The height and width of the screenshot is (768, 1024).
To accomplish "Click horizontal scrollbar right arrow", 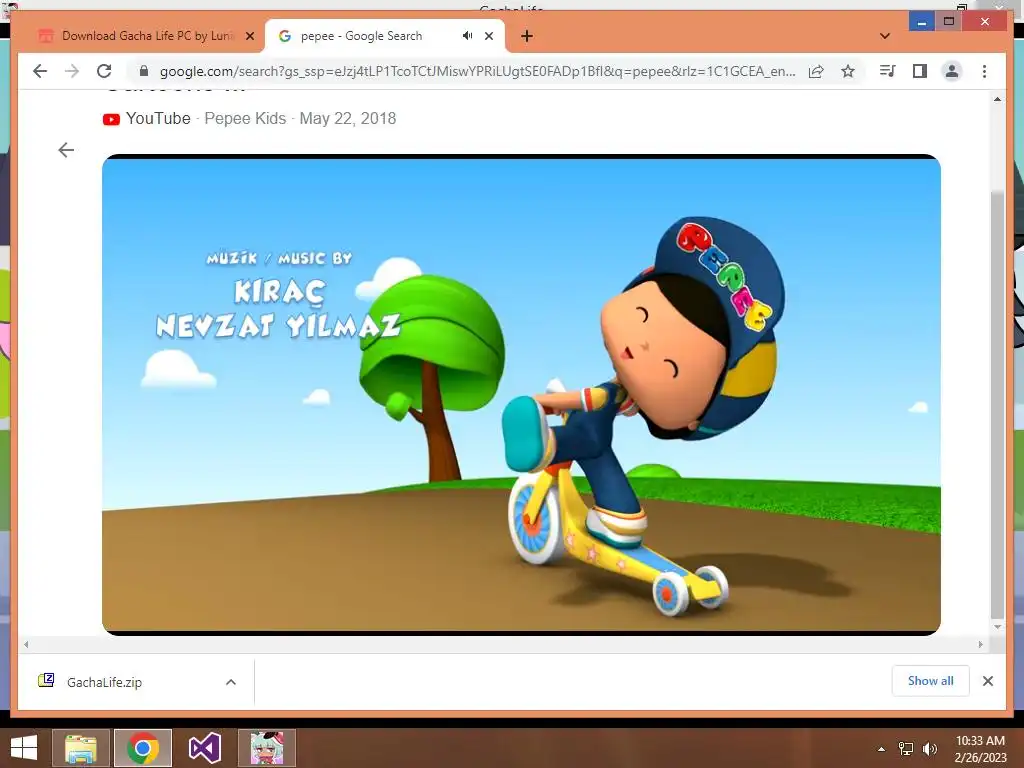I will point(980,645).
